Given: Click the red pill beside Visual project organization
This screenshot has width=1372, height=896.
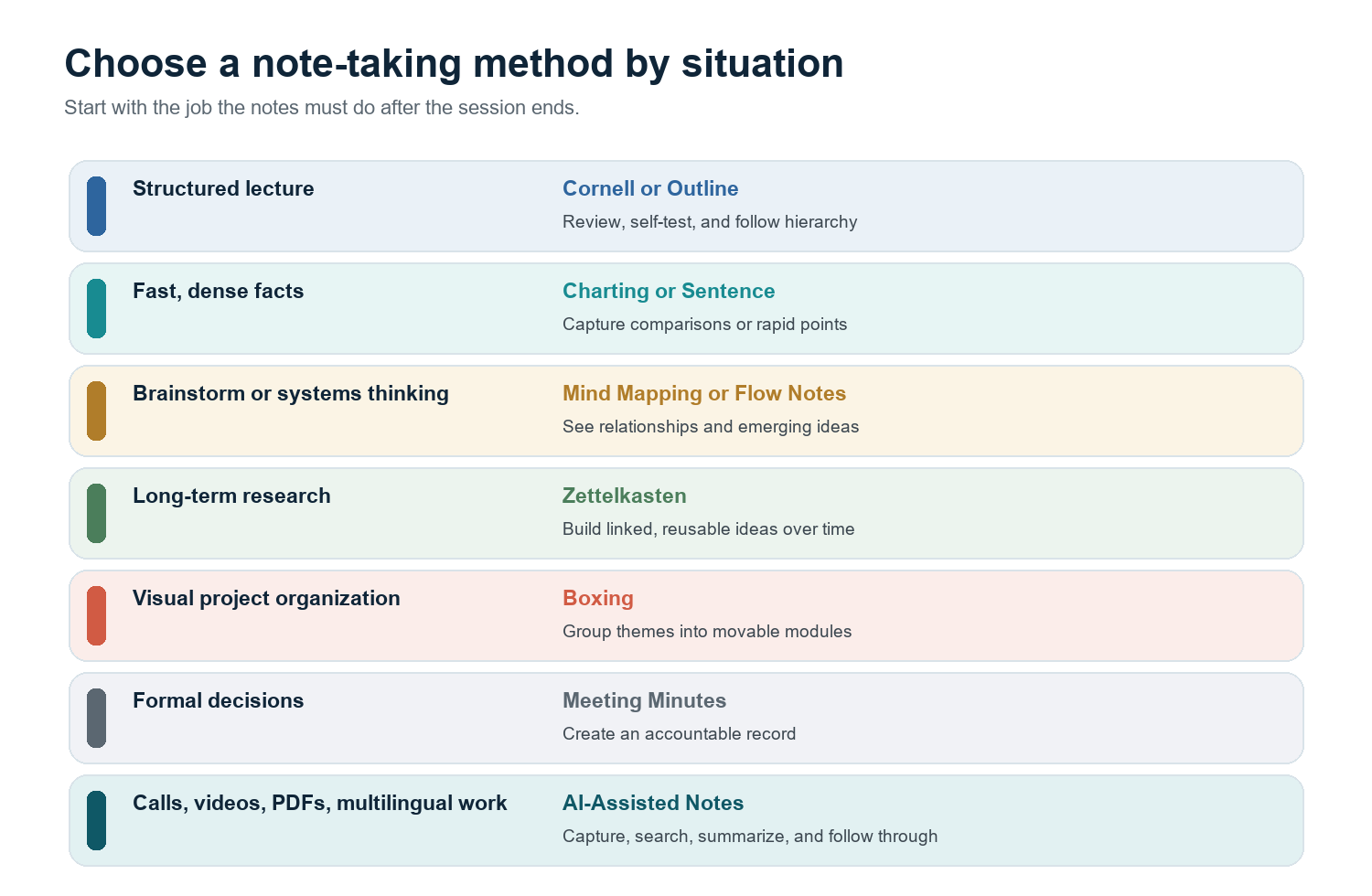Looking at the screenshot, I should point(96,615).
